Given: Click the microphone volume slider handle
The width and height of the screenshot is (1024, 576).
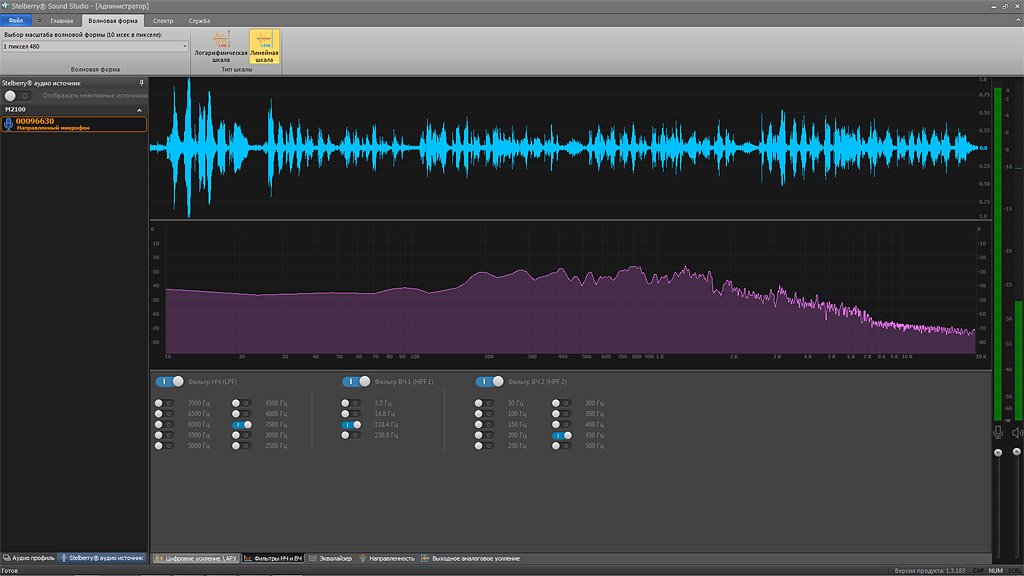Looking at the screenshot, I should 998,454.
